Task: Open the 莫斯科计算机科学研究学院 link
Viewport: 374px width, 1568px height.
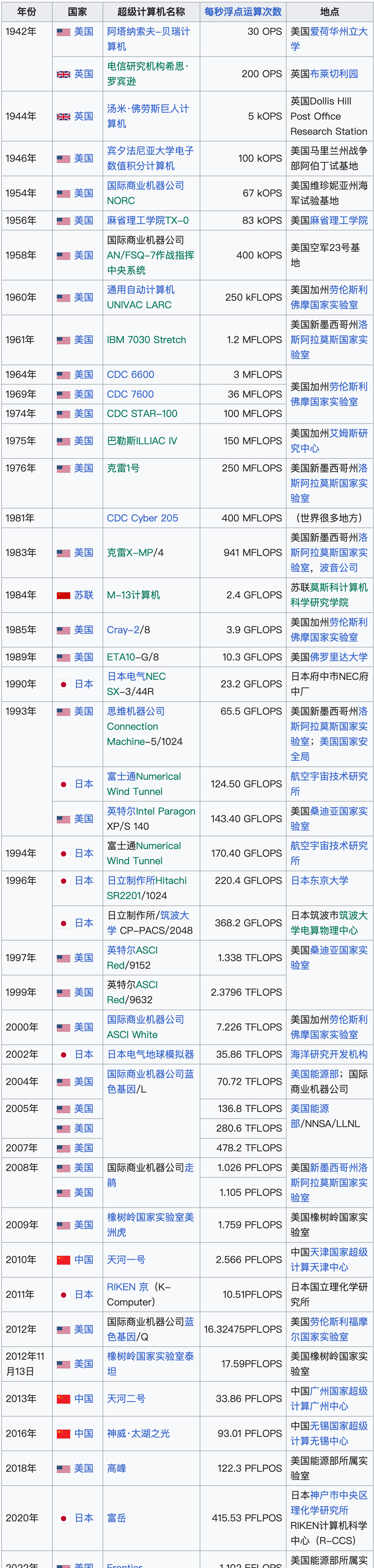Action: 329,595
